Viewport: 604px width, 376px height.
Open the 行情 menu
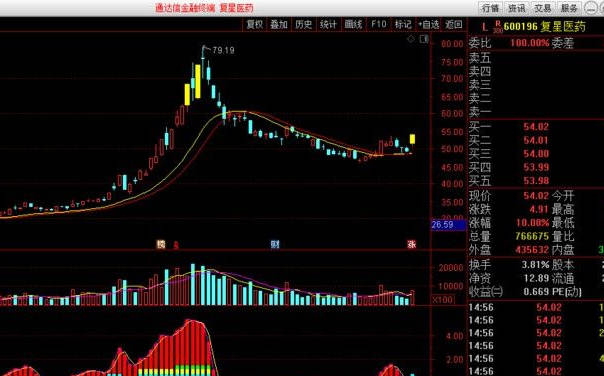tap(490, 8)
